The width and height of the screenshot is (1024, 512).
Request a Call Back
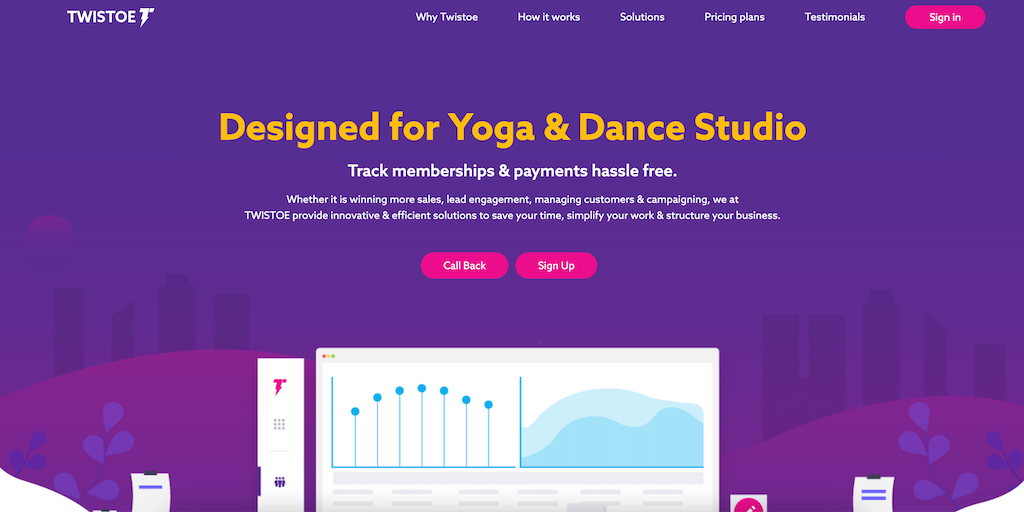tap(464, 265)
